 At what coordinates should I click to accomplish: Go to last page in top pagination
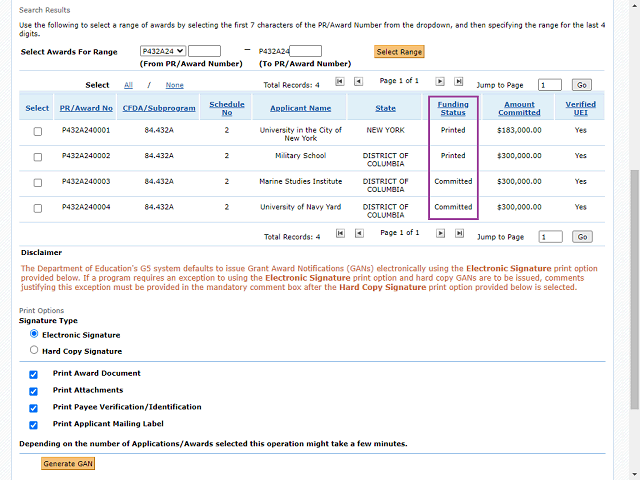point(459,81)
